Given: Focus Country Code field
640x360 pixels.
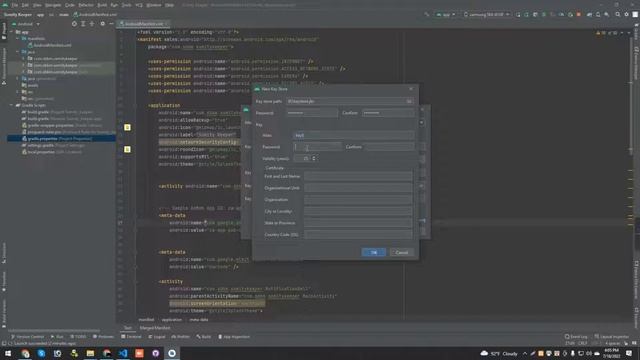Looking at the screenshot, I should click(358, 235).
